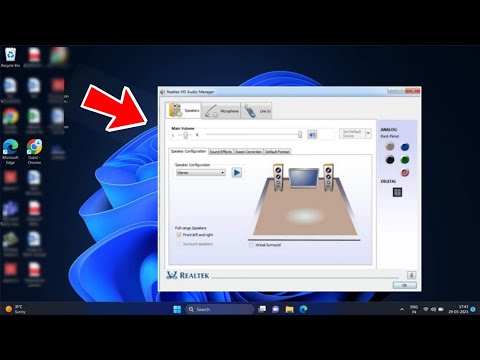The image size is (480, 360).
Task: Open the Guest - Chrome desktop shortcut
Action: [34, 152]
